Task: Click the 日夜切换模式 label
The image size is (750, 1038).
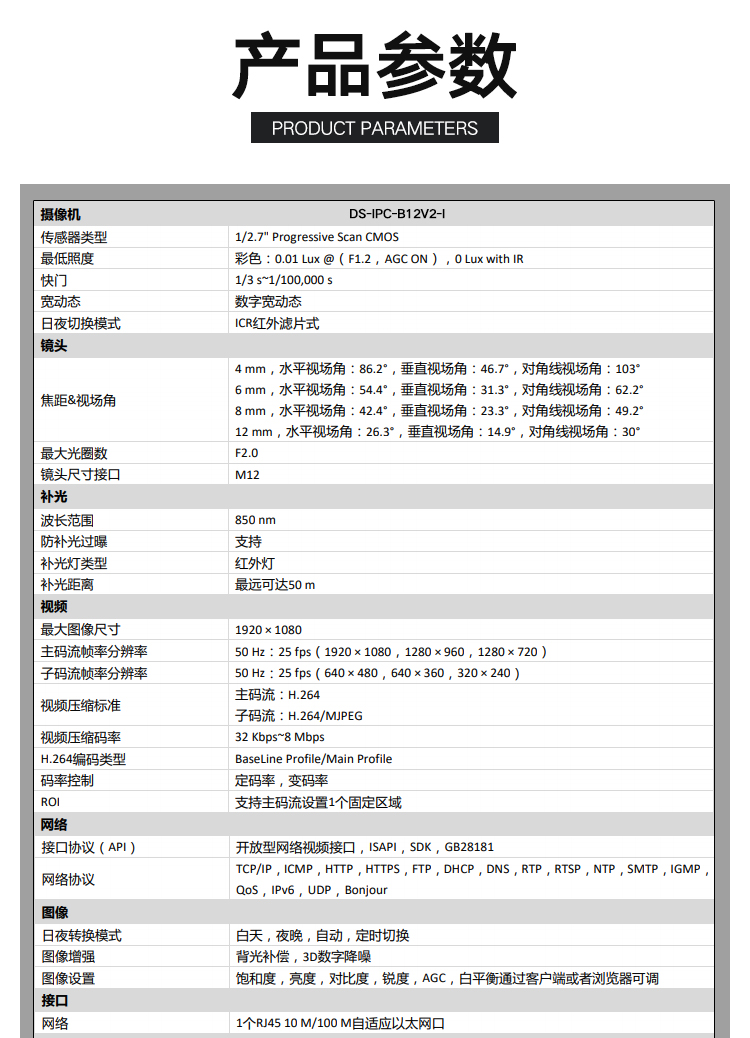Action: (80, 324)
